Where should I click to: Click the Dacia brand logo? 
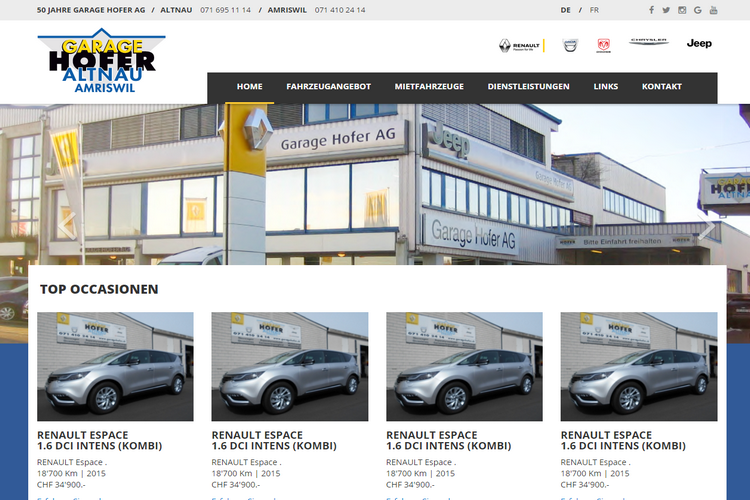click(570, 45)
